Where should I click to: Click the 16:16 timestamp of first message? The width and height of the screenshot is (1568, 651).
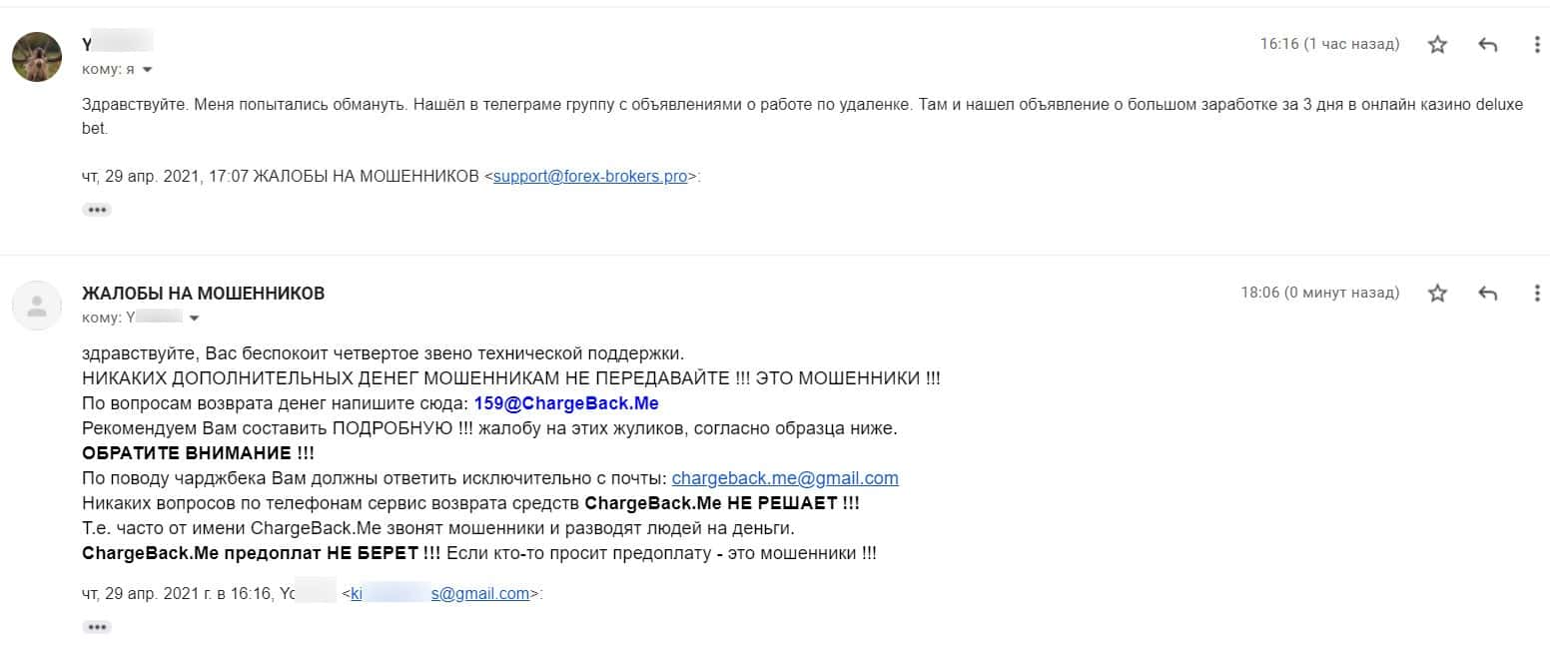pos(1329,44)
